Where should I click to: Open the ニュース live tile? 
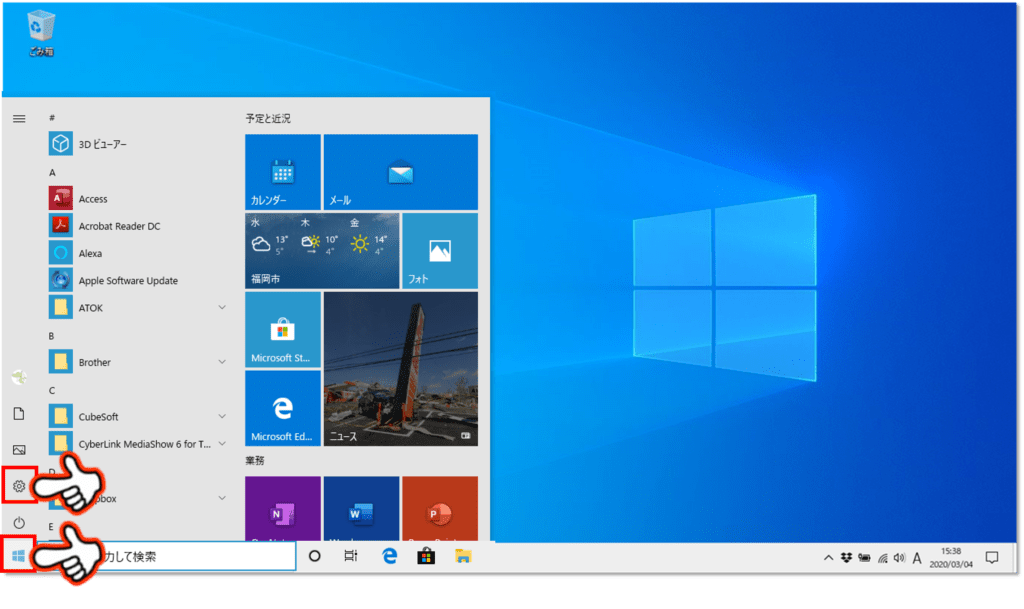click(400, 369)
